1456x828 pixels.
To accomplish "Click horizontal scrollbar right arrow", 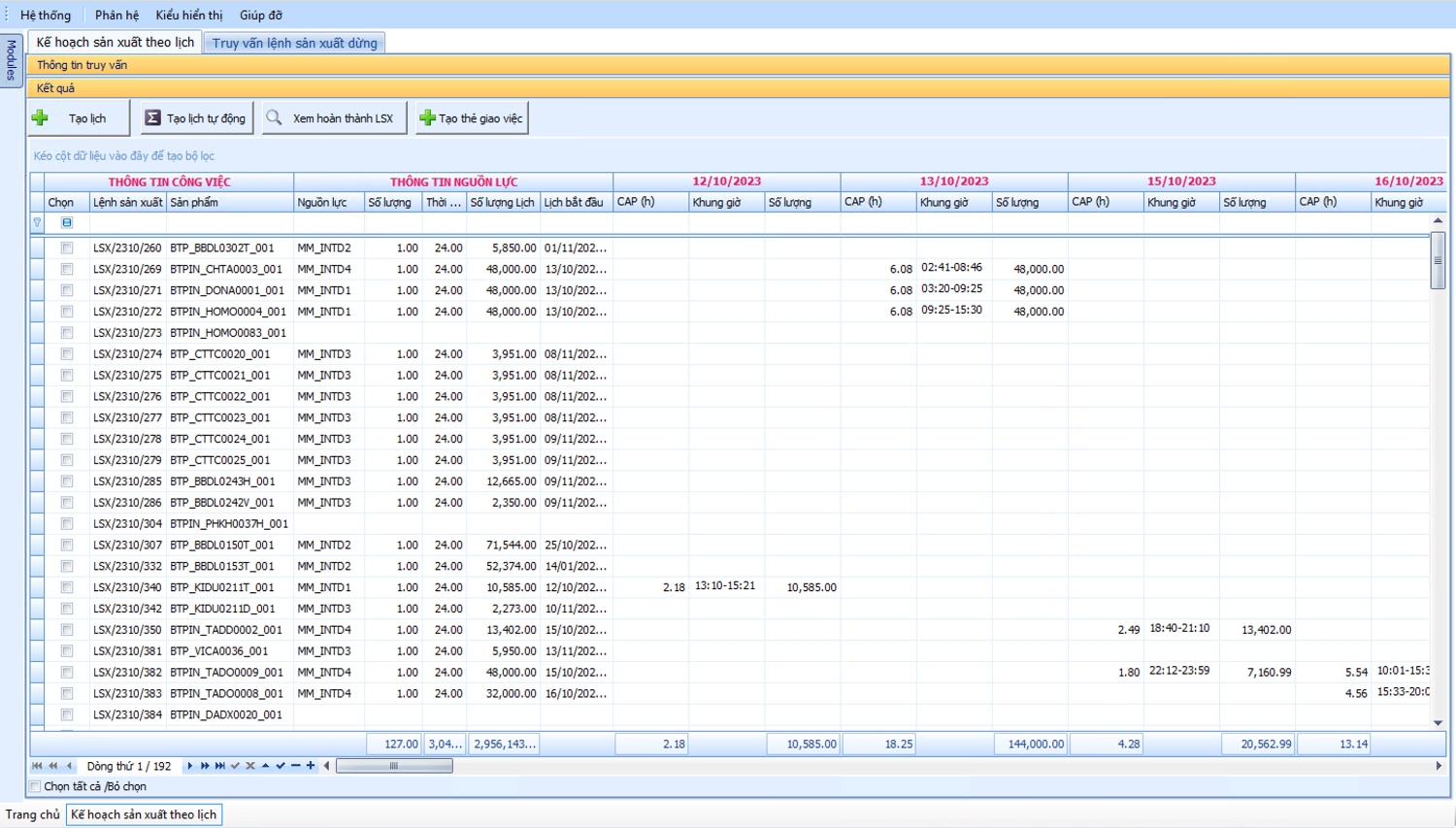I will (1439, 766).
